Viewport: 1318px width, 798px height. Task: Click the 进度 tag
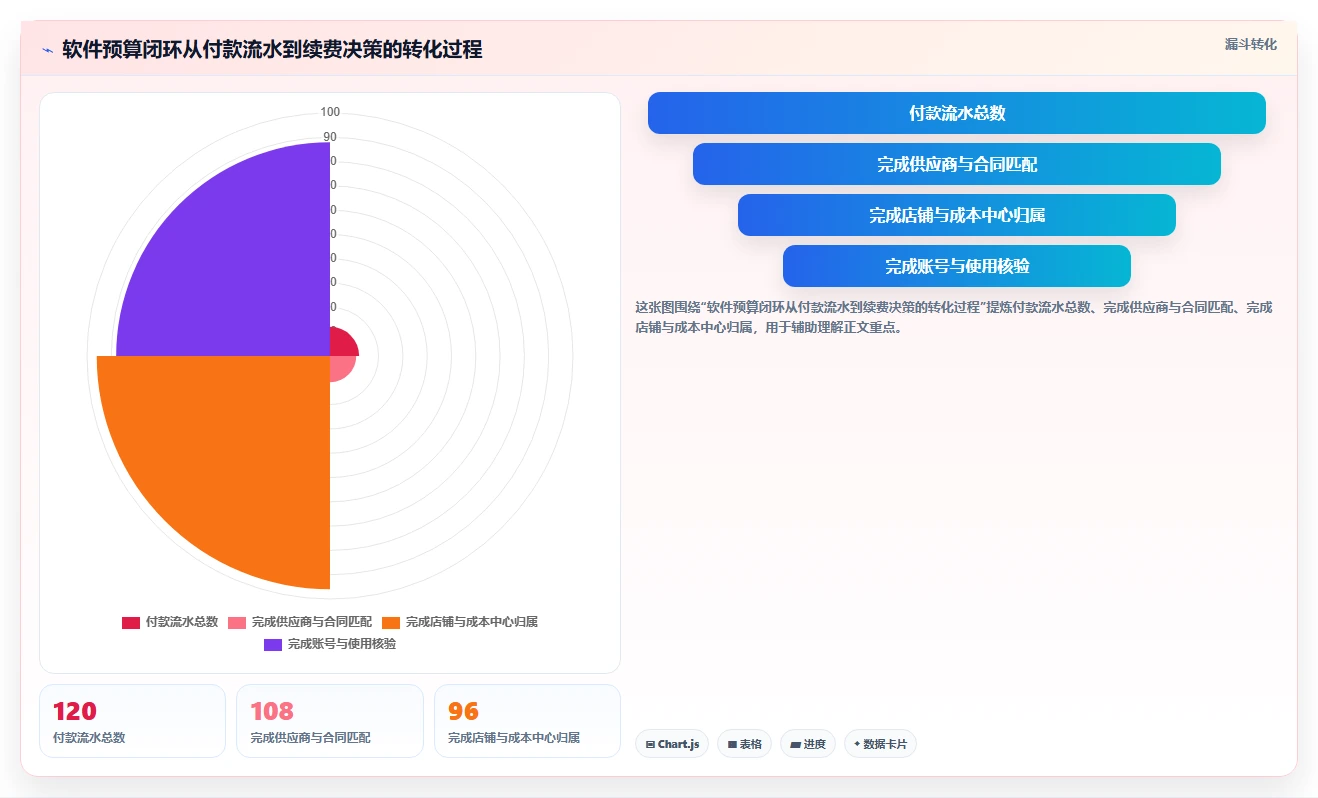tap(807, 744)
